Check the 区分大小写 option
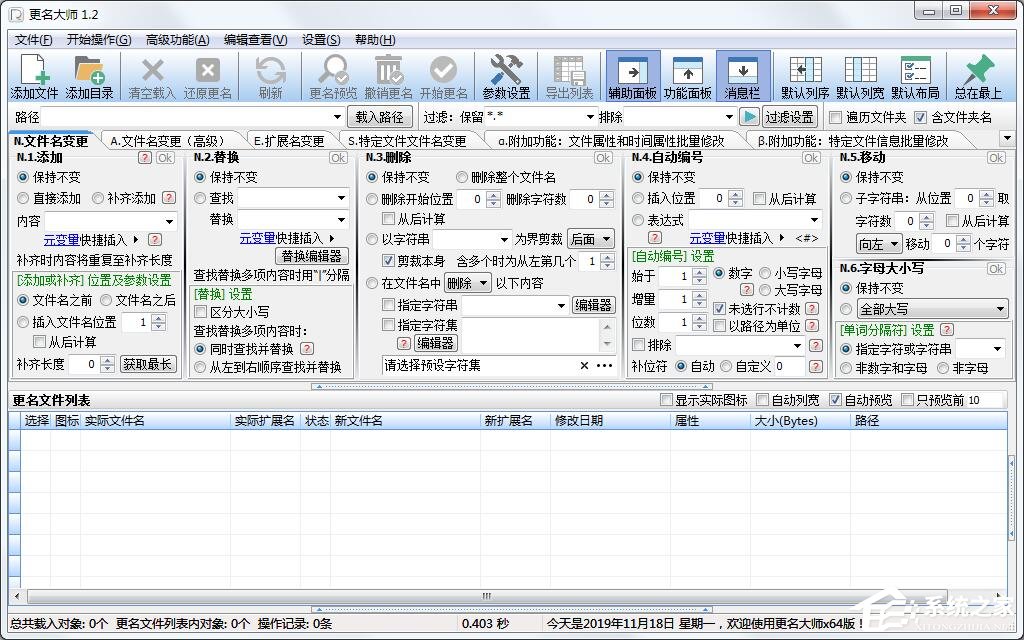 pos(201,312)
